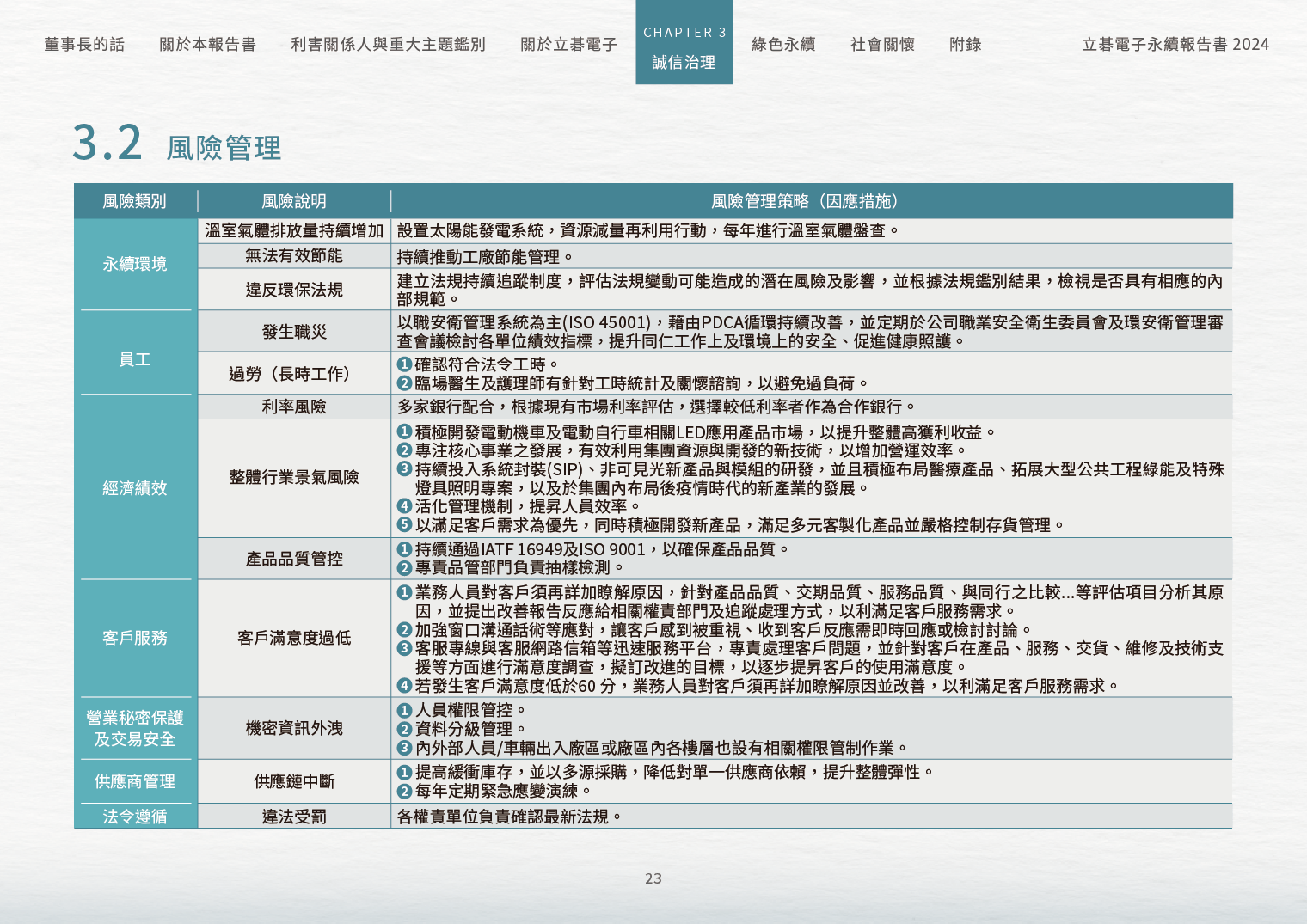Click the 整體行業景氣風險 cell
Viewport: 1307px width, 924px height.
pyautogui.click(x=294, y=477)
